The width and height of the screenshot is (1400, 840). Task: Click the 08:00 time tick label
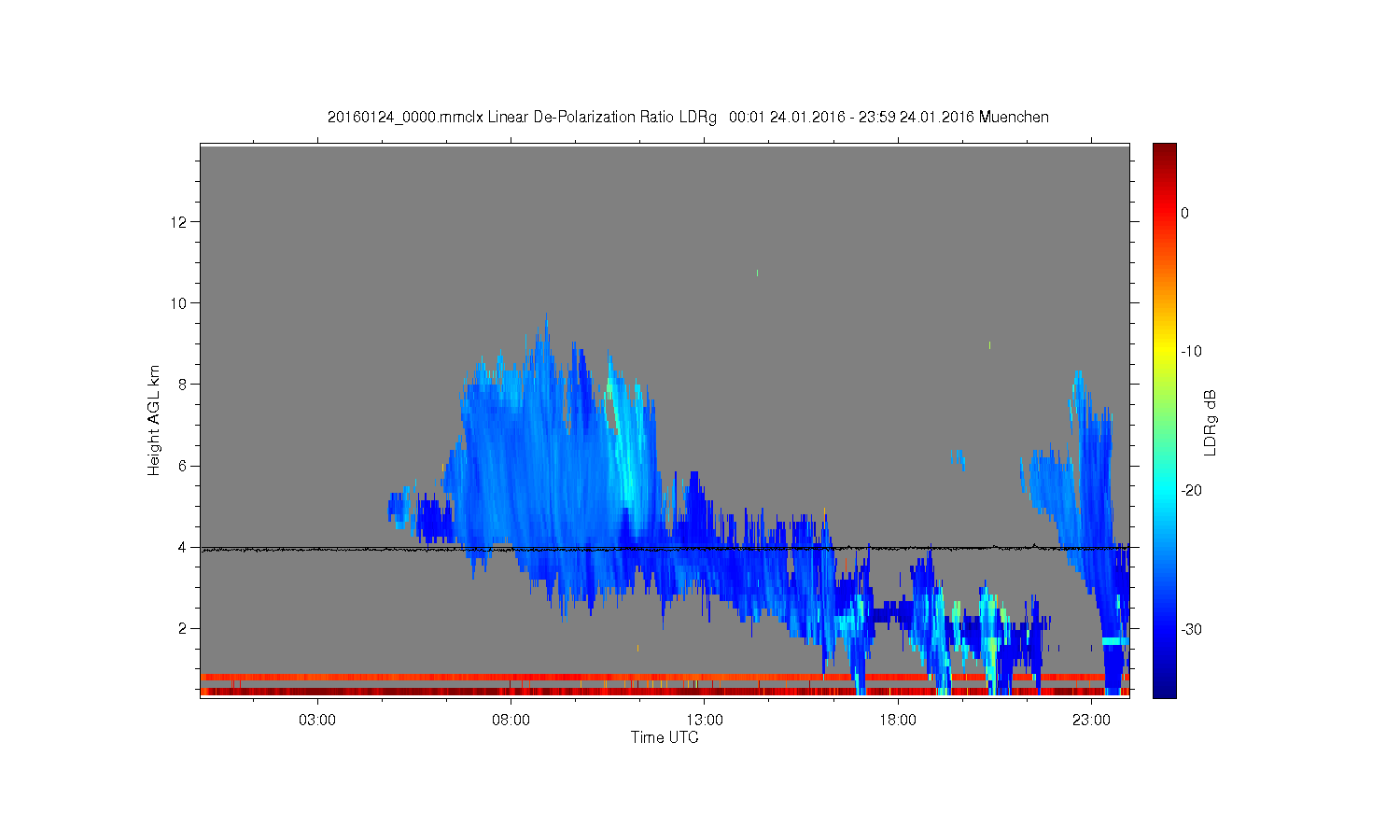click(x=511, y=721)
